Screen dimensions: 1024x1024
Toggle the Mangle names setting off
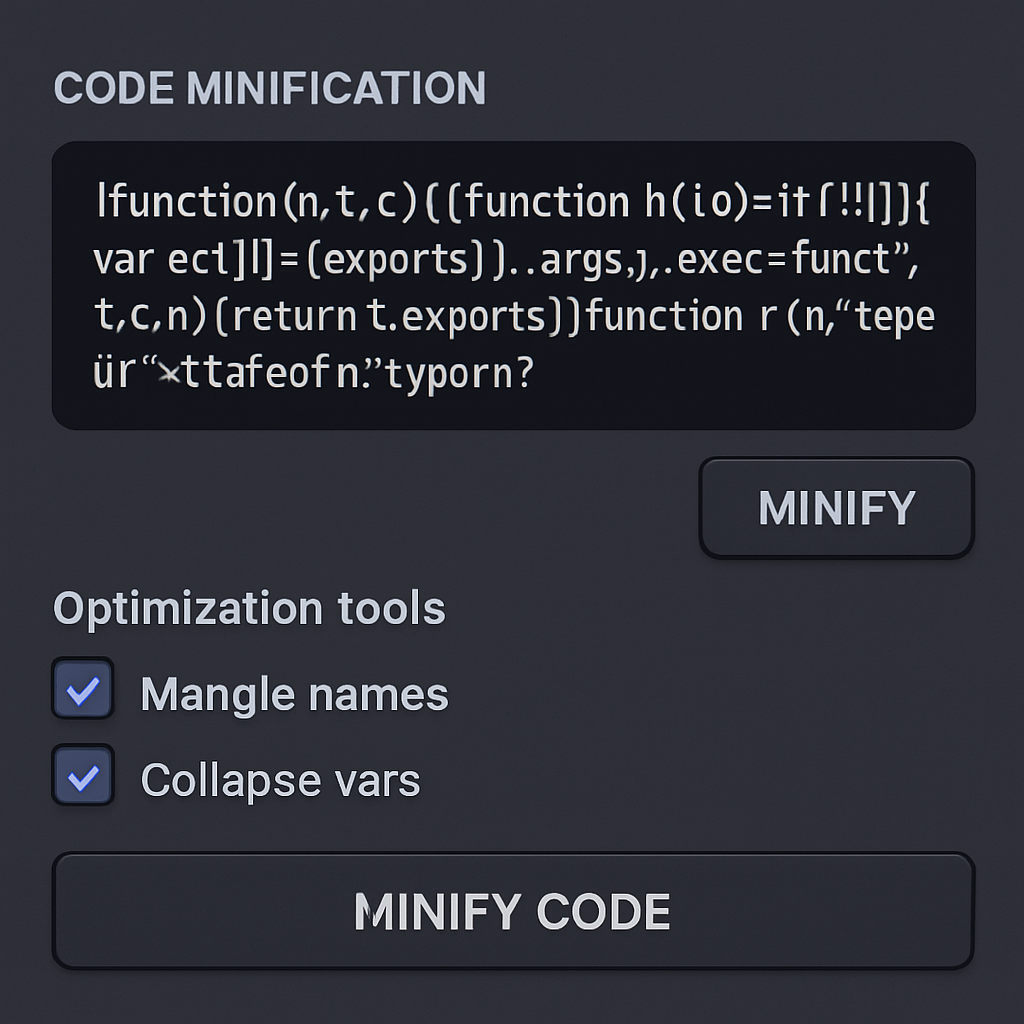click(x=83, y=690)
